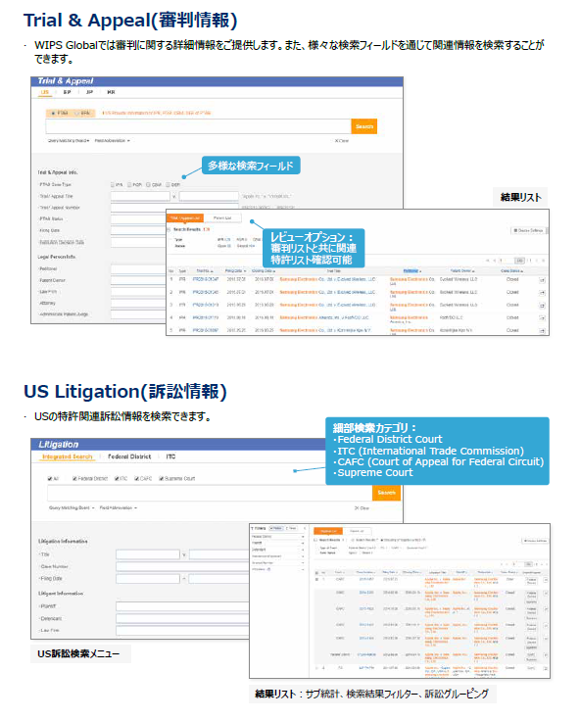Screen dimensions: 580x720
Task: Click the Display Settings icon button in trial results
Action: point(529,230)
